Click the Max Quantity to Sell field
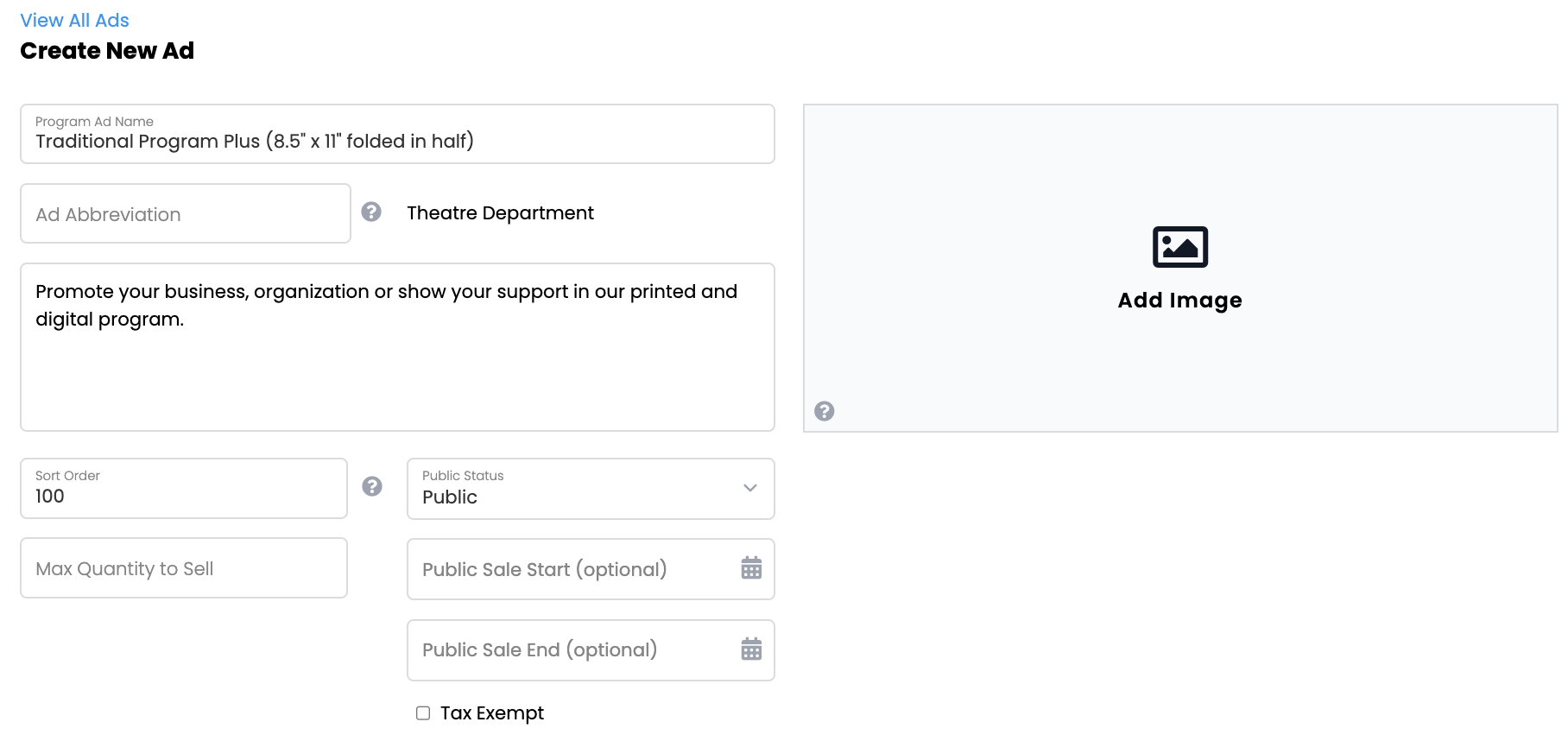 (x=183, y=568)
